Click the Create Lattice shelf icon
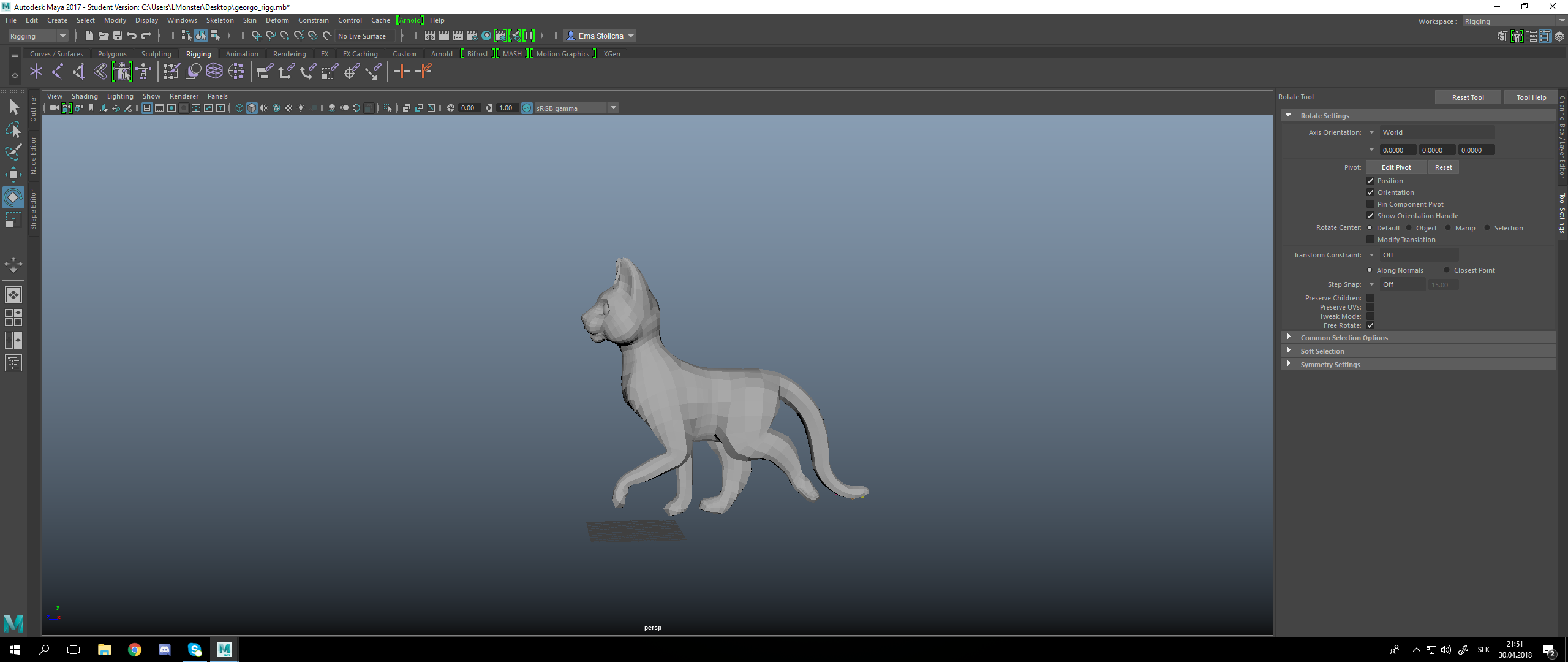1568x662 pixels. [214, 72]
